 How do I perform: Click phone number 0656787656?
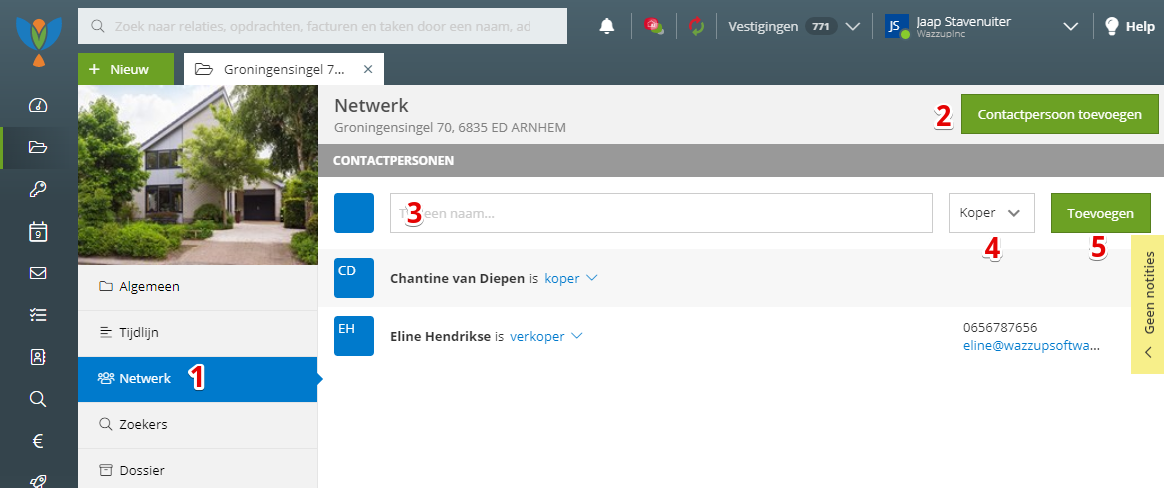click(999, 328)
